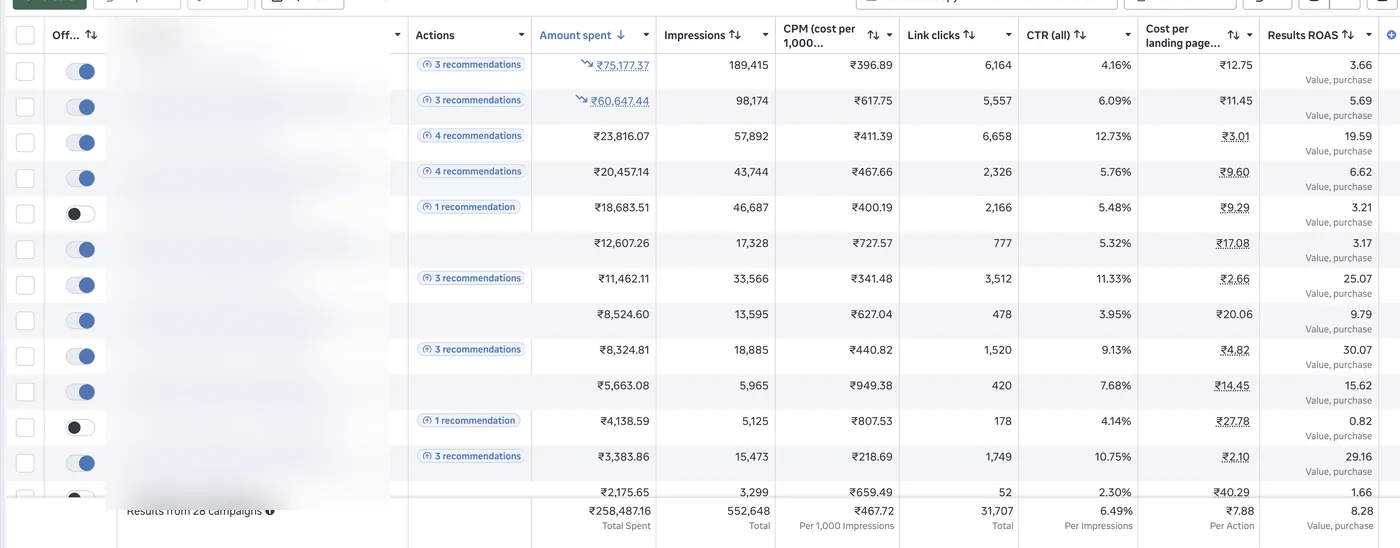Click the underlined ₹17.08 cost value
Viewport: 1400px width, 548px height.
click(x=1233, y=243)
